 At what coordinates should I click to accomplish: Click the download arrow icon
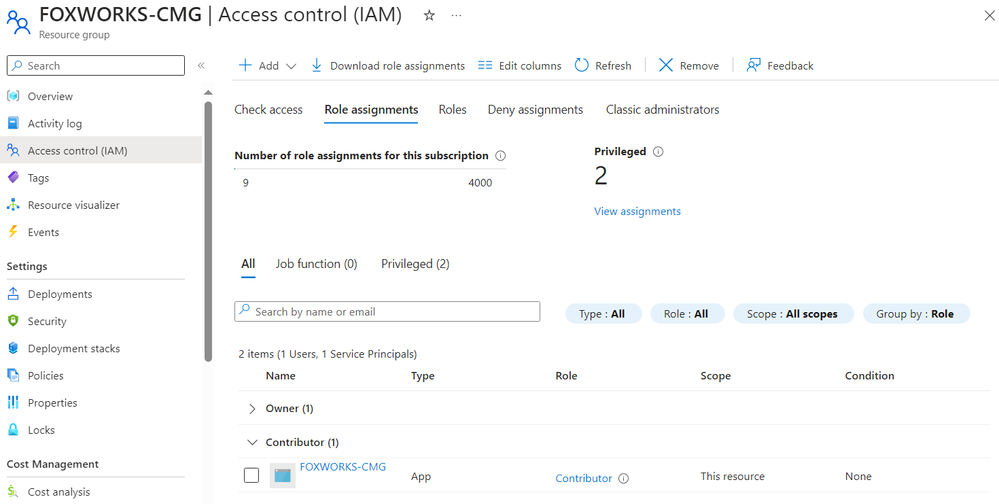(316, 66)
